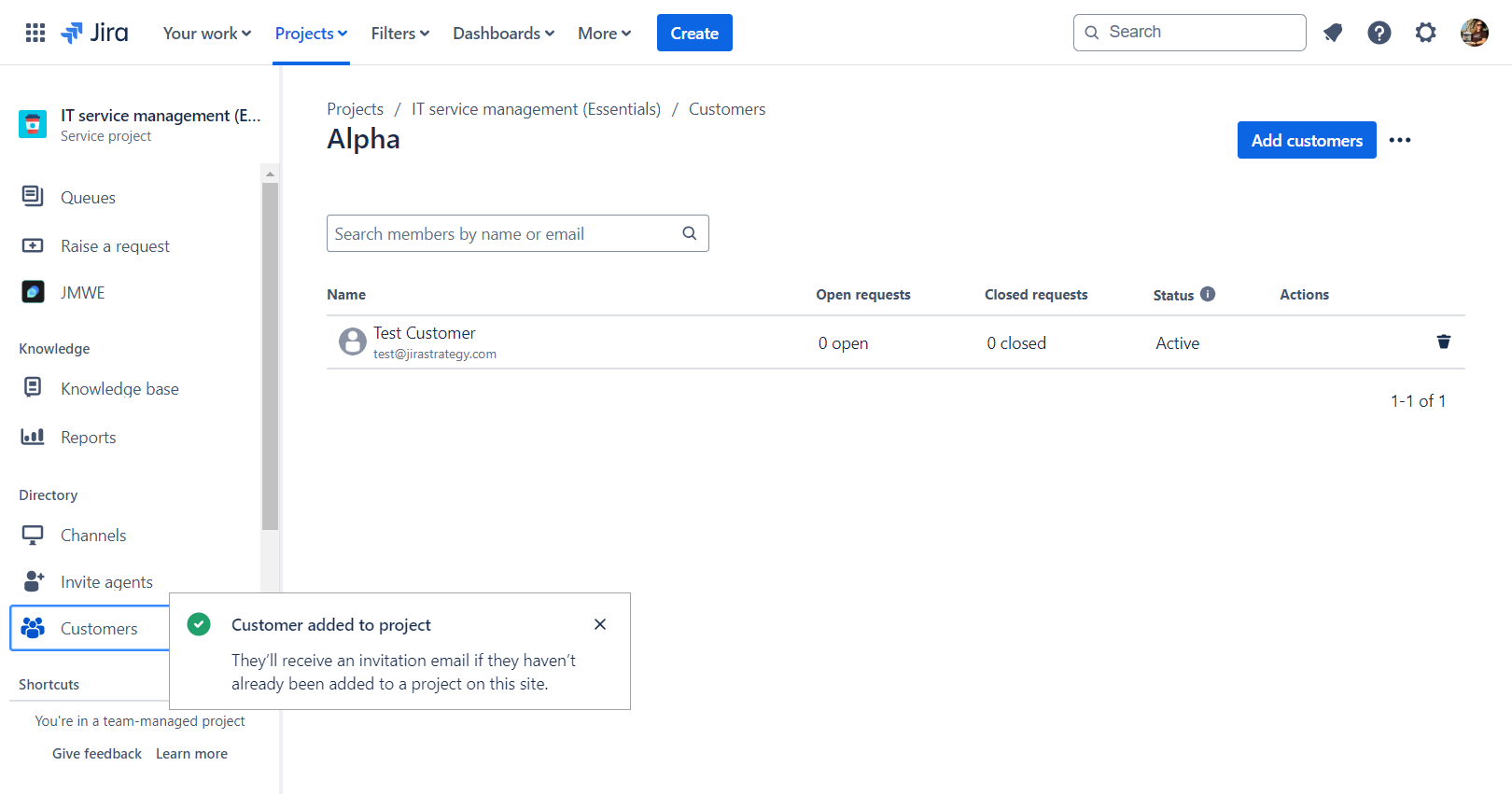Open the Jira settings gear icon

(1426, 32)
